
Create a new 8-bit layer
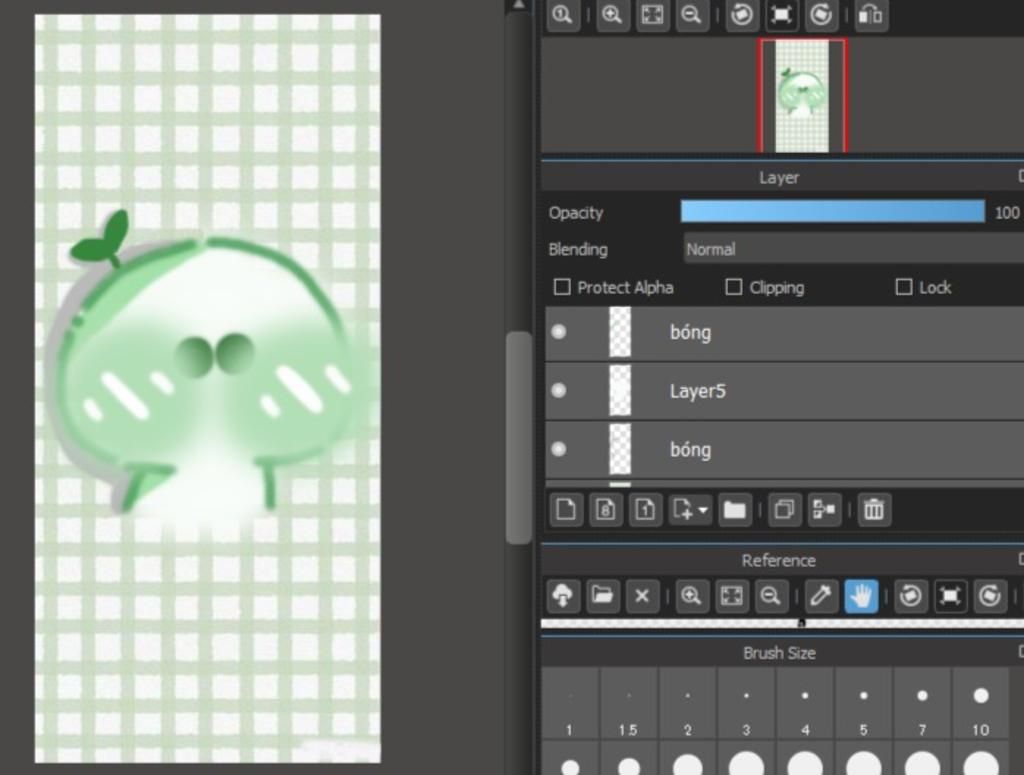point(605,509)
